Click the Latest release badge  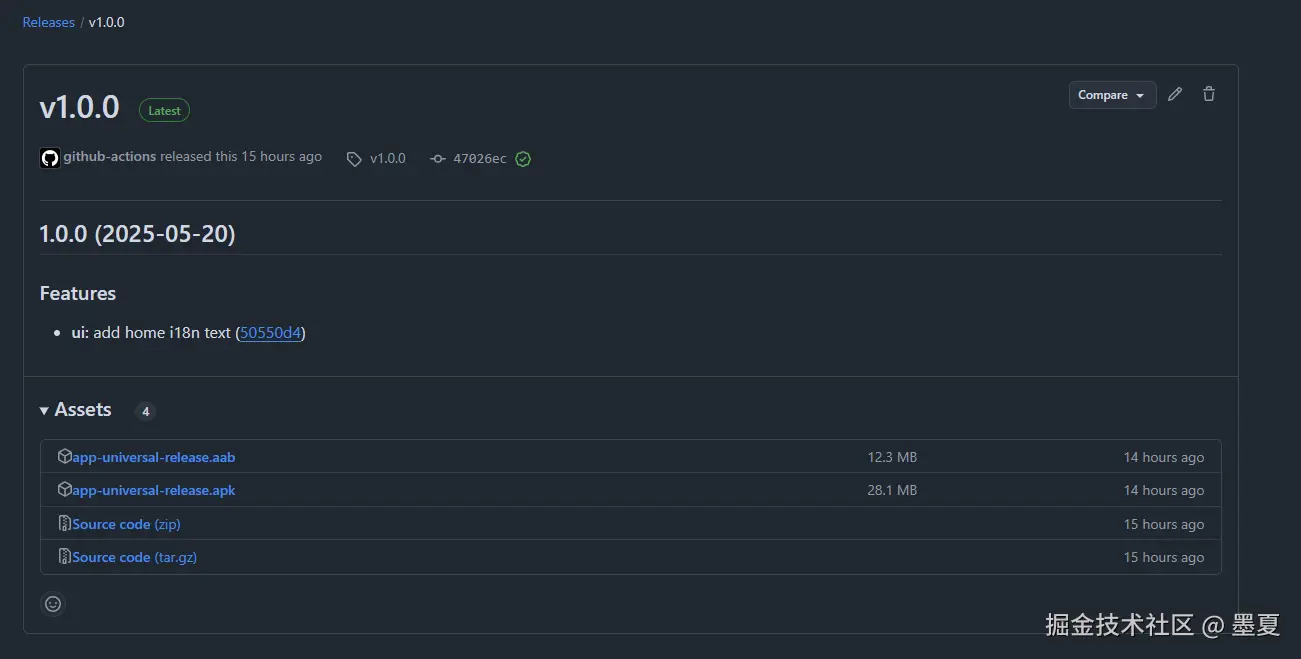pyautogui.click(x=164, y=111)
